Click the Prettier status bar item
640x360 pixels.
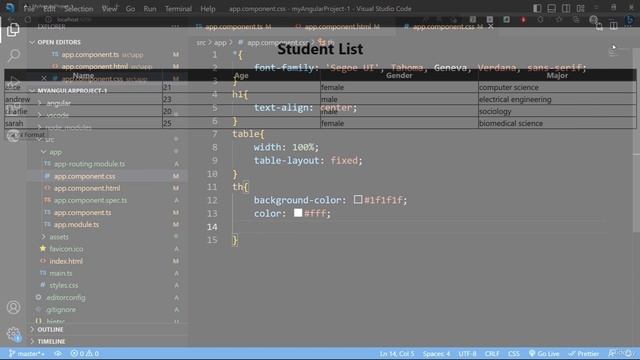coord(584,353)
